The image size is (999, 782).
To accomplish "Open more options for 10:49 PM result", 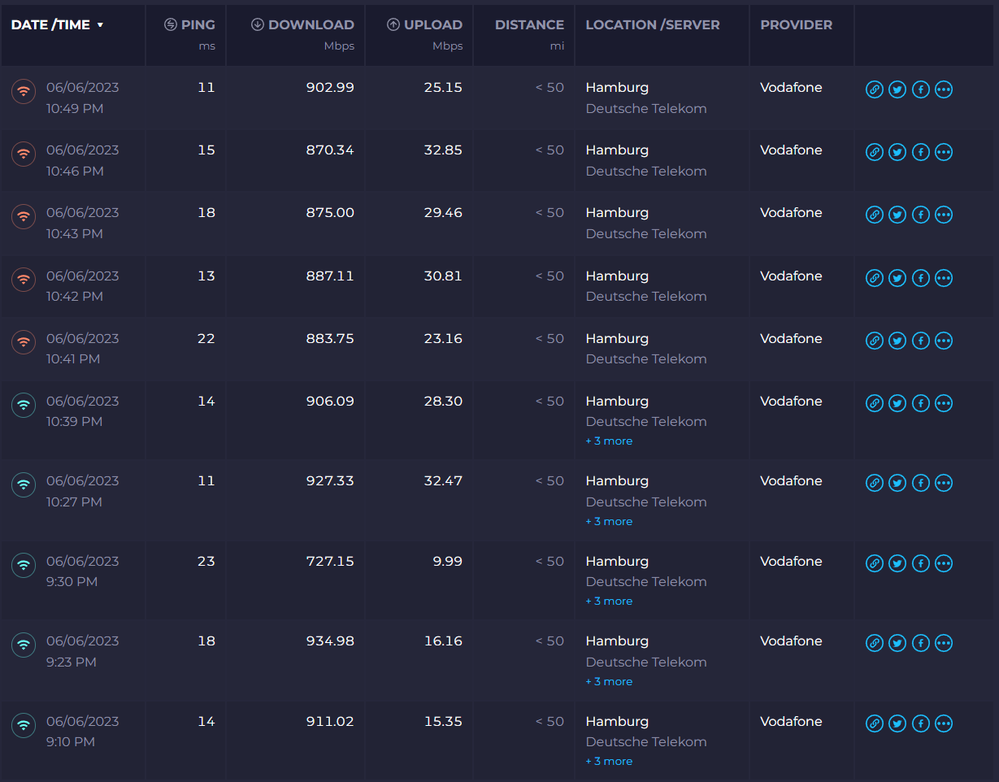I will click(x=944, y=90).
